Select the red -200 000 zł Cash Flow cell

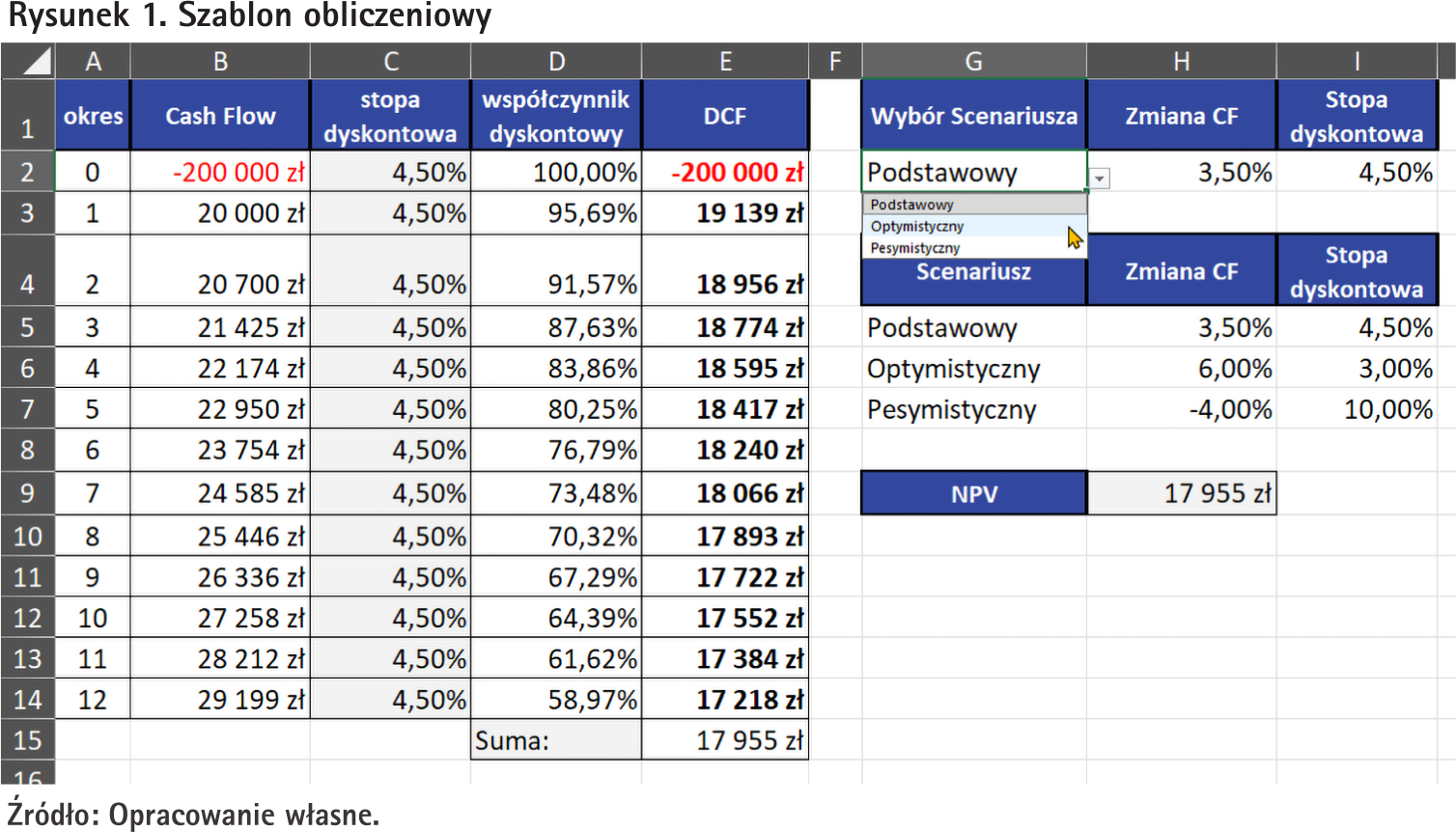coord(220,173)
